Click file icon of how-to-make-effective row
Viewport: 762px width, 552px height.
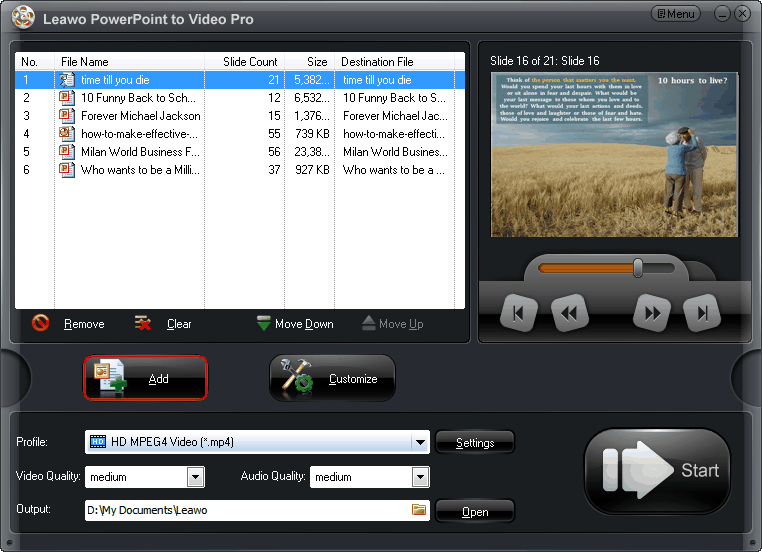pos(67,134)
